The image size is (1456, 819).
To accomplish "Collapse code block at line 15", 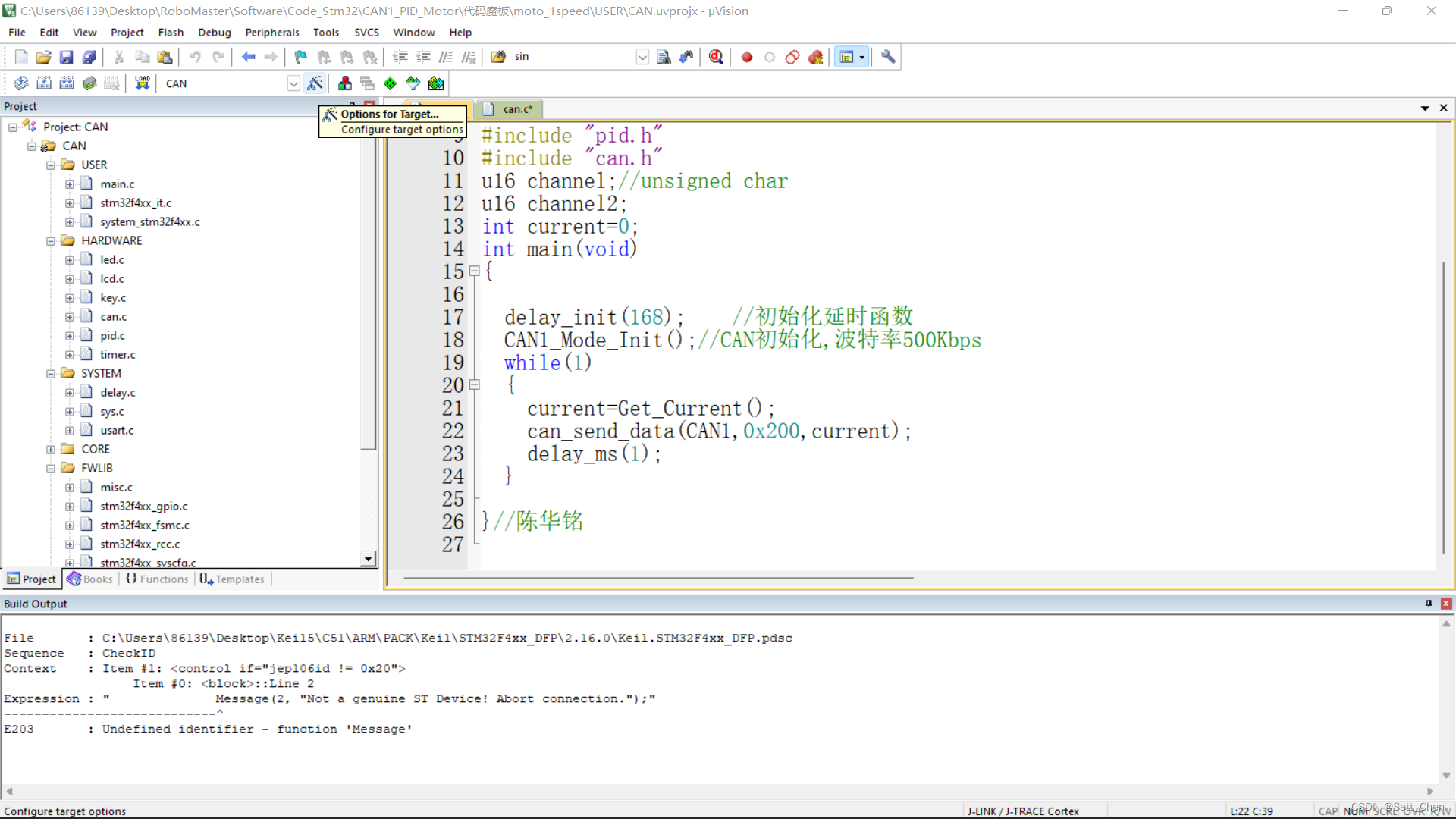I will pos(475,271).
